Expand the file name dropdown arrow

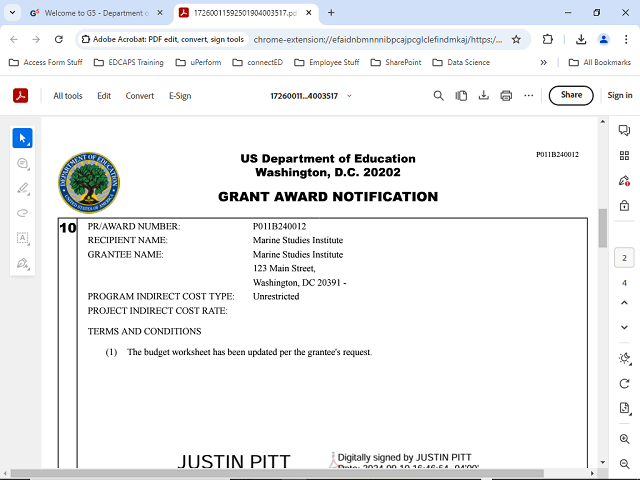point(349,96)
